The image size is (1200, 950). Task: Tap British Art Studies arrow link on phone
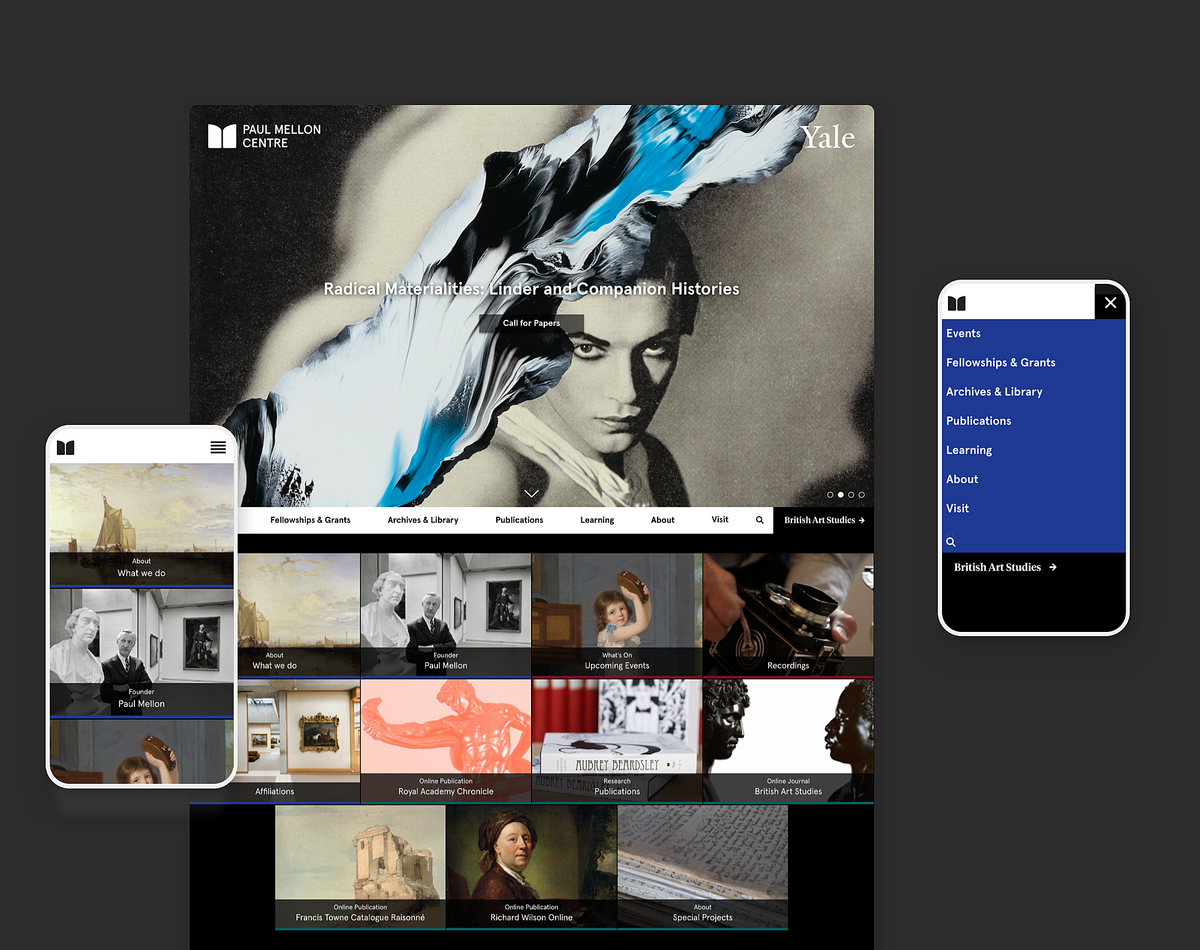1005,567
